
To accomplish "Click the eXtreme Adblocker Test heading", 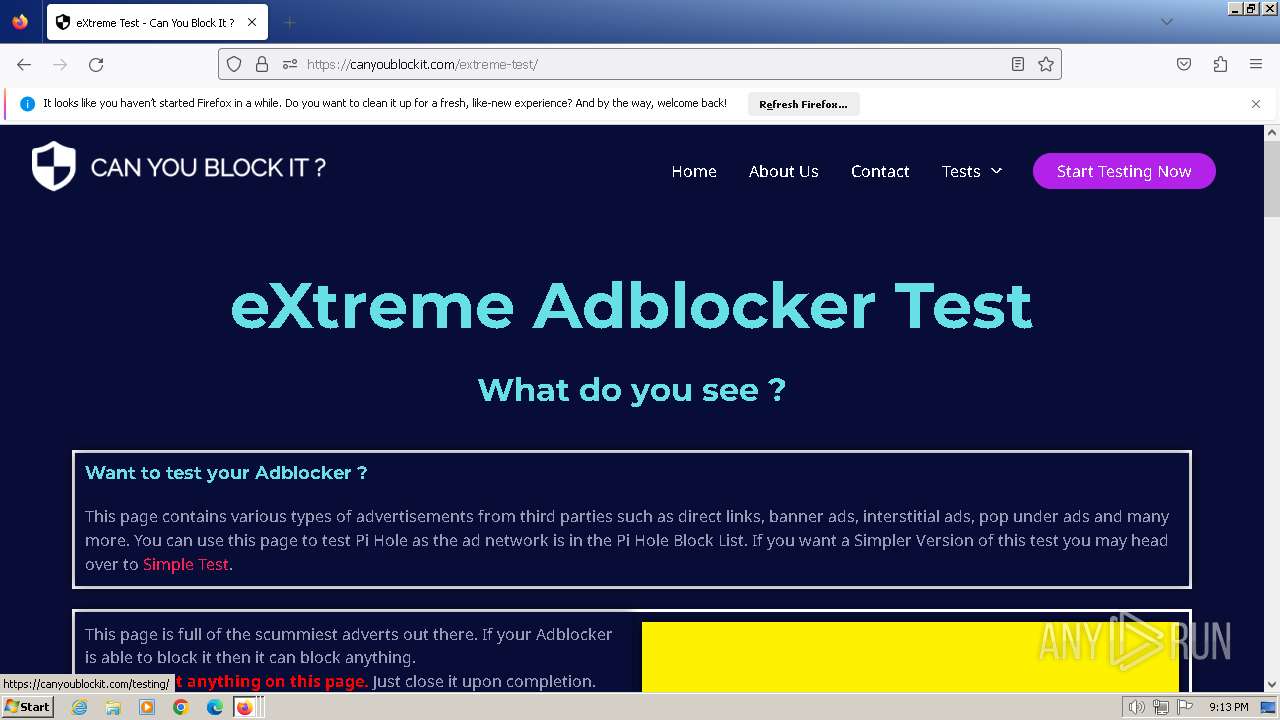I will 631,305.
